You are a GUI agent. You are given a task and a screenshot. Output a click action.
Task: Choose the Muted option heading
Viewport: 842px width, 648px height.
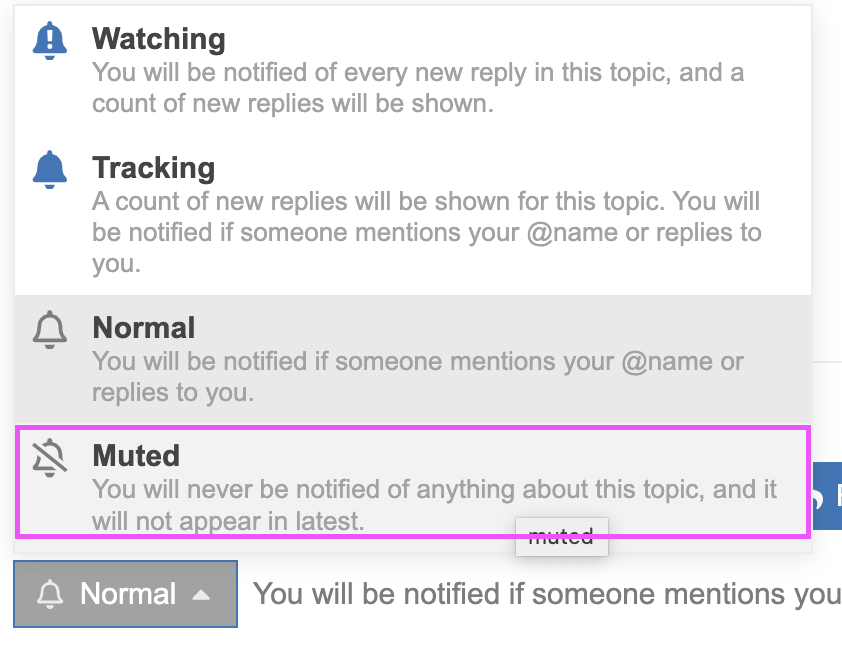tap(136, 456)
